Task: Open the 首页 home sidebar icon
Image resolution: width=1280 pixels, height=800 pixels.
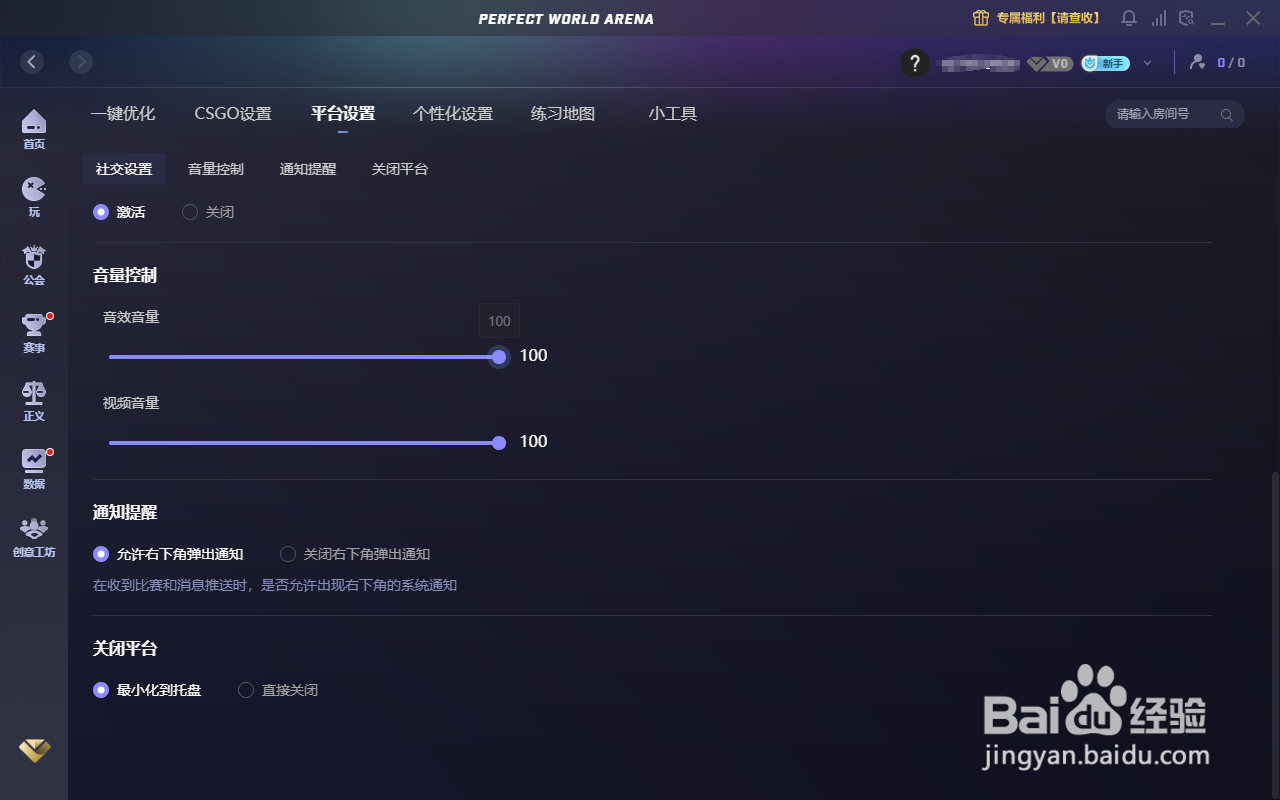Action: pos(34,129)
